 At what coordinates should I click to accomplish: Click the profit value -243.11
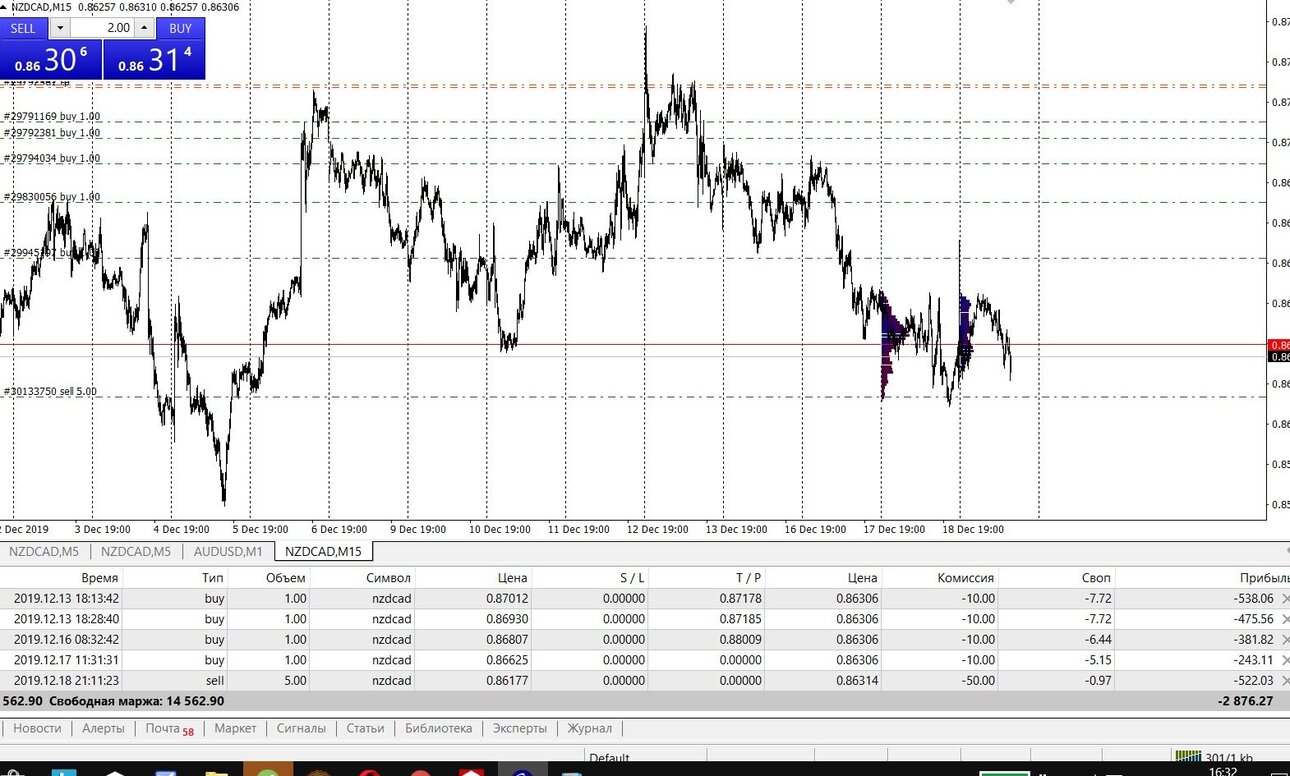pyautogui.click(x=1253, y=660)
